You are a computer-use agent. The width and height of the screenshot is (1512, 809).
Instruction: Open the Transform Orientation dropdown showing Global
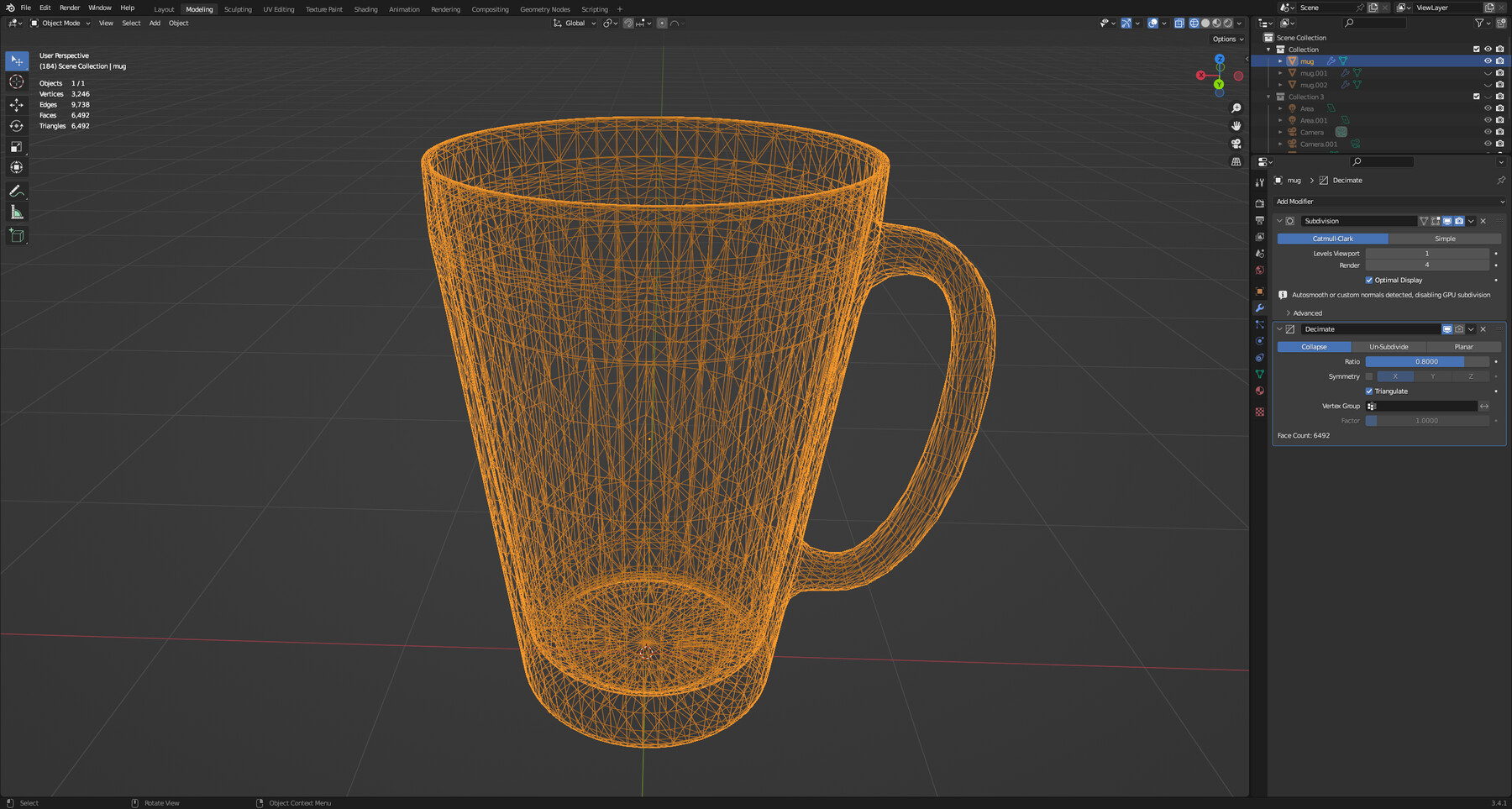coord(574,23)
